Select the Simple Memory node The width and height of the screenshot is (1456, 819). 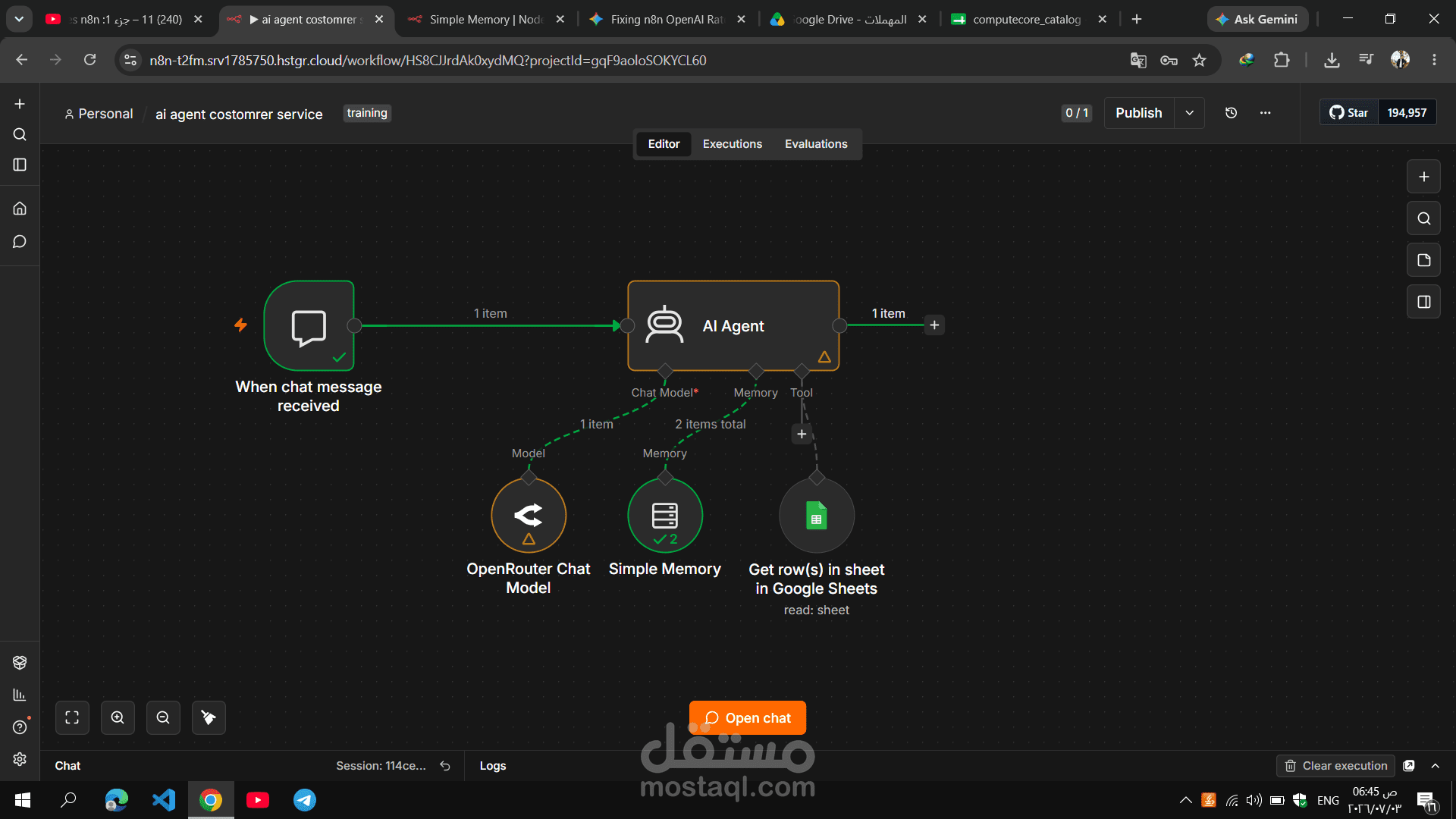pyautogui.click(x=665, y=516)
